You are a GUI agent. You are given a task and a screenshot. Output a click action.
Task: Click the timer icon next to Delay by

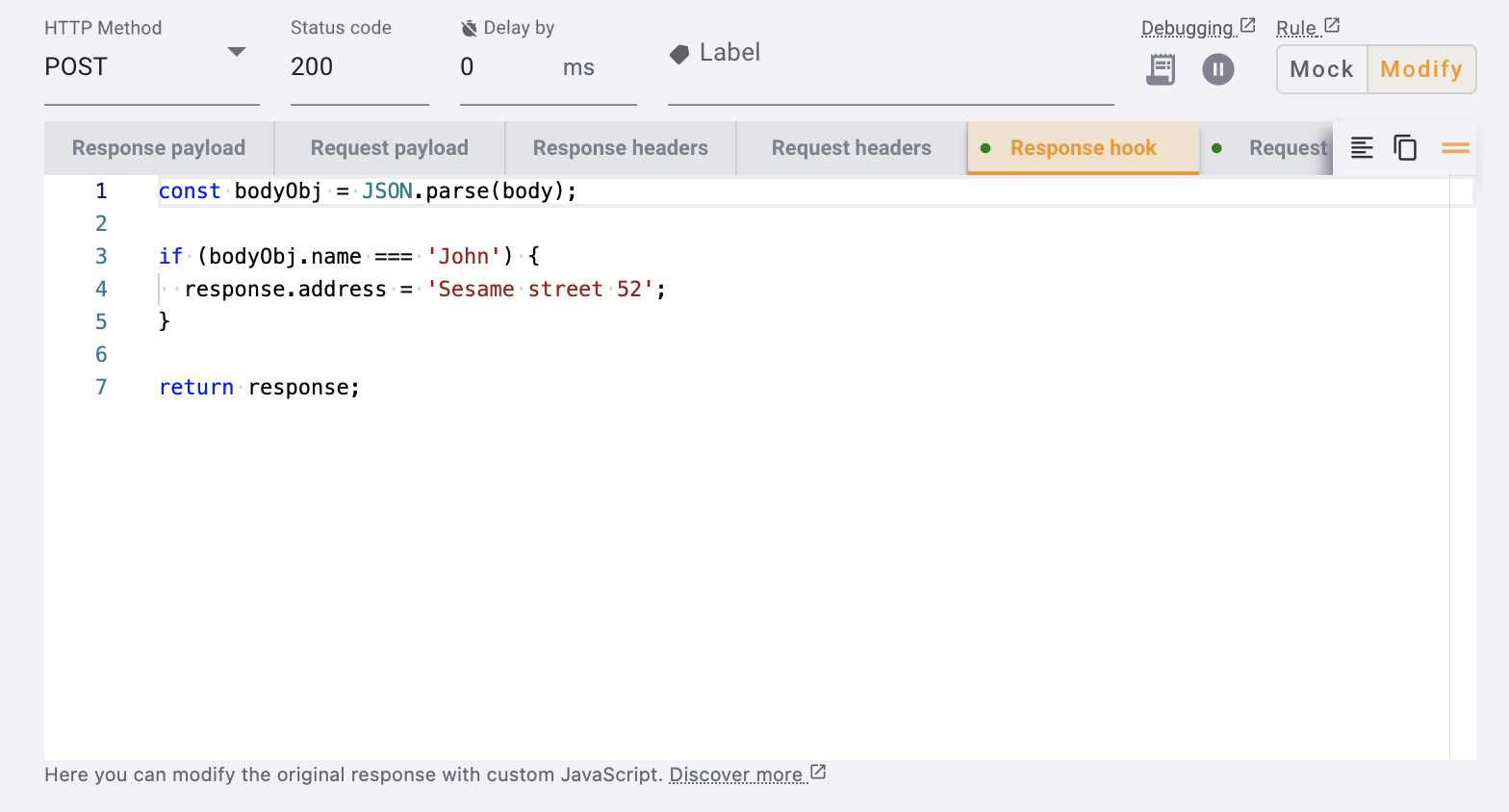point(470,29)
